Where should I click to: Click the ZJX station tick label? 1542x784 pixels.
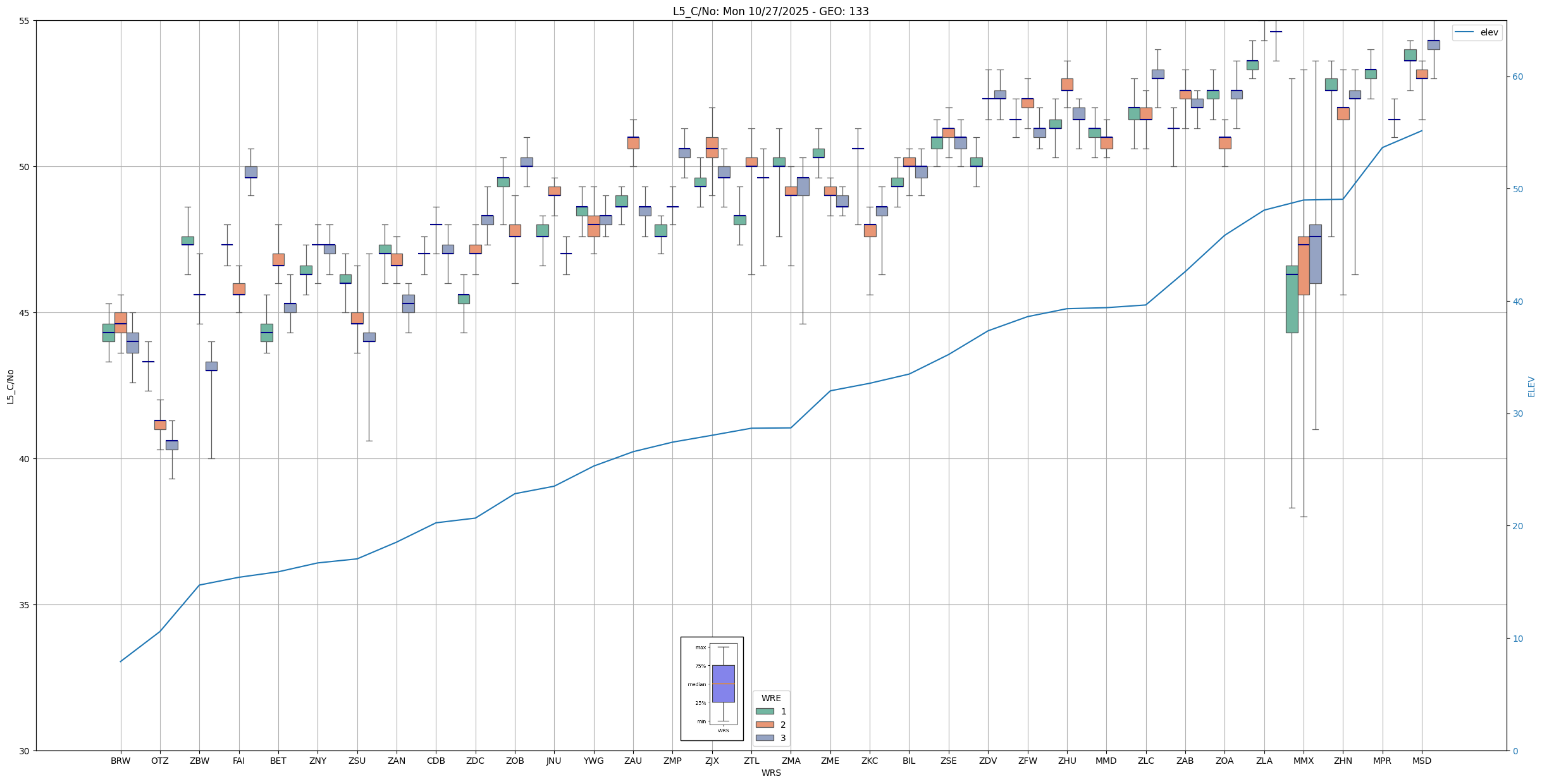(x=712, y=761)
